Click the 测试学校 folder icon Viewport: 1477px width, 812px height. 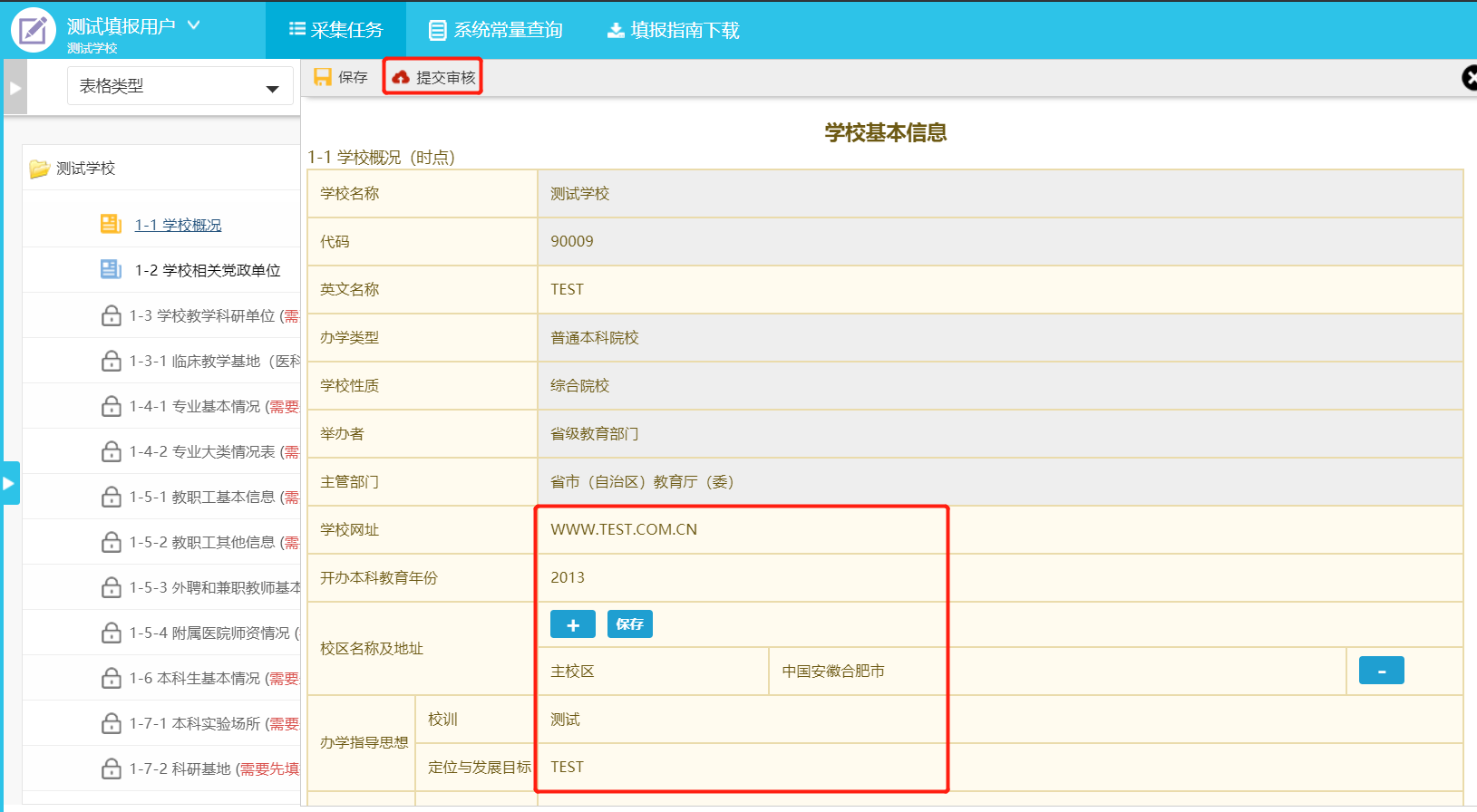coord(39,169)
